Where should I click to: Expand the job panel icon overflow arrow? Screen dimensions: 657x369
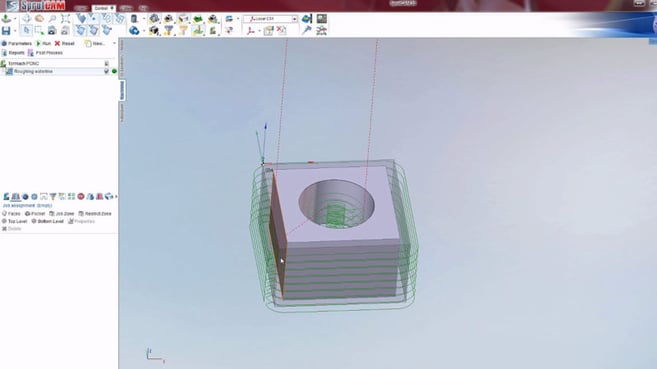pyautogui.click(x=116, y=196)
